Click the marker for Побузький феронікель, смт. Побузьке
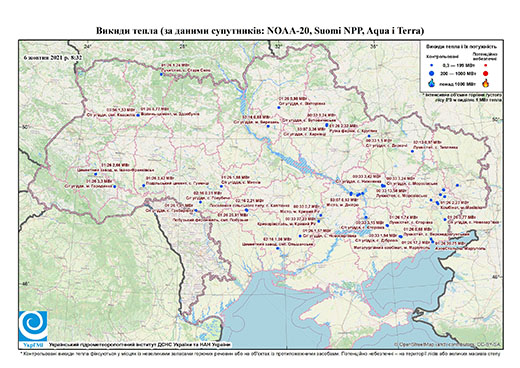 click(x=246, y=210)
